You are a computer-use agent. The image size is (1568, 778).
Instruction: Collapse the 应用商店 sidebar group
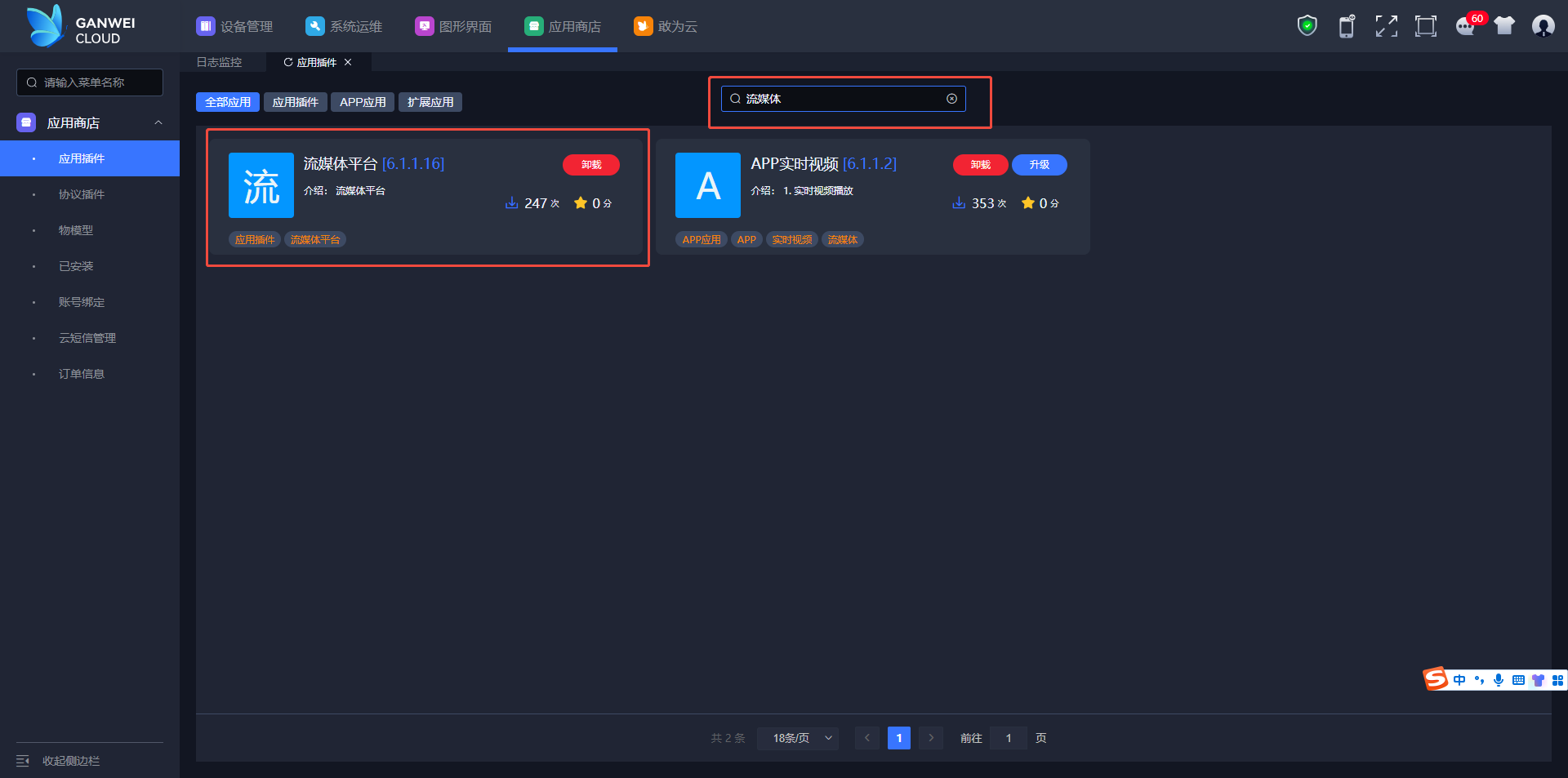pos(158,122)
